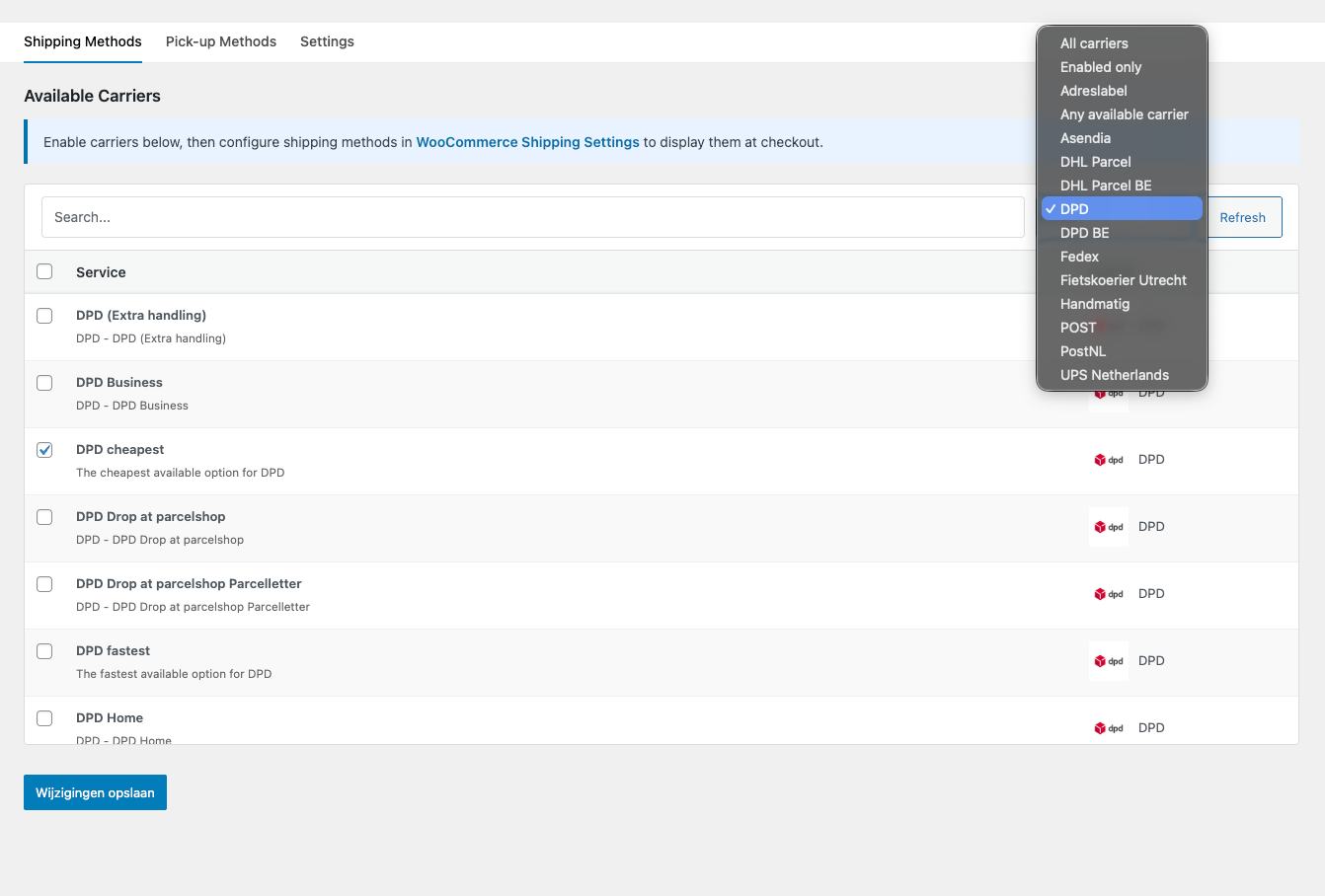Click the DPD (Extra handling) service title

(141, 316)
